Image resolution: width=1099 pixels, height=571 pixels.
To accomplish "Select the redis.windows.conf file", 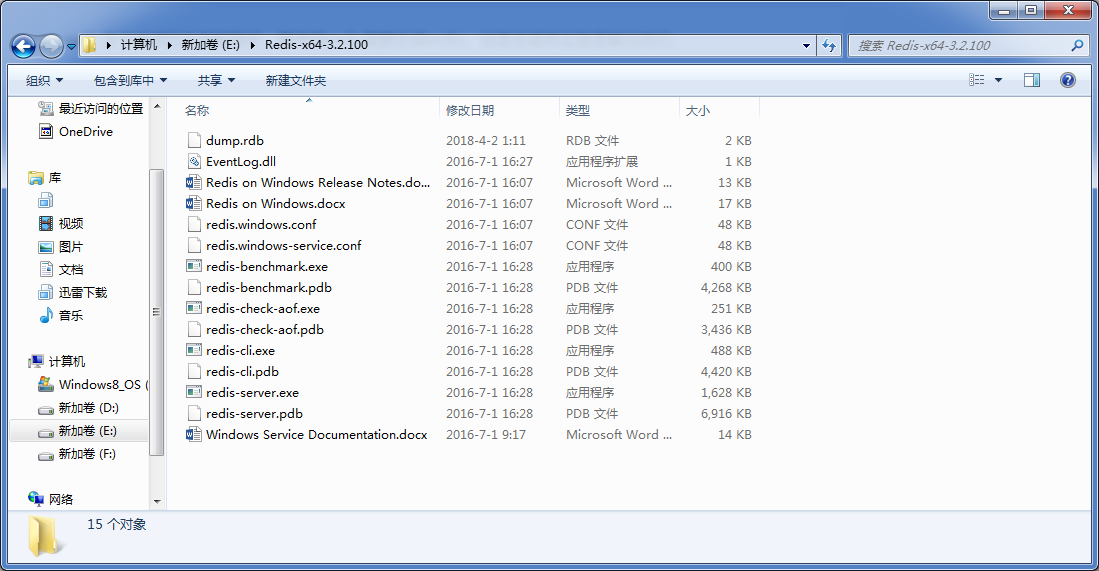I will [x=261, y=224].
